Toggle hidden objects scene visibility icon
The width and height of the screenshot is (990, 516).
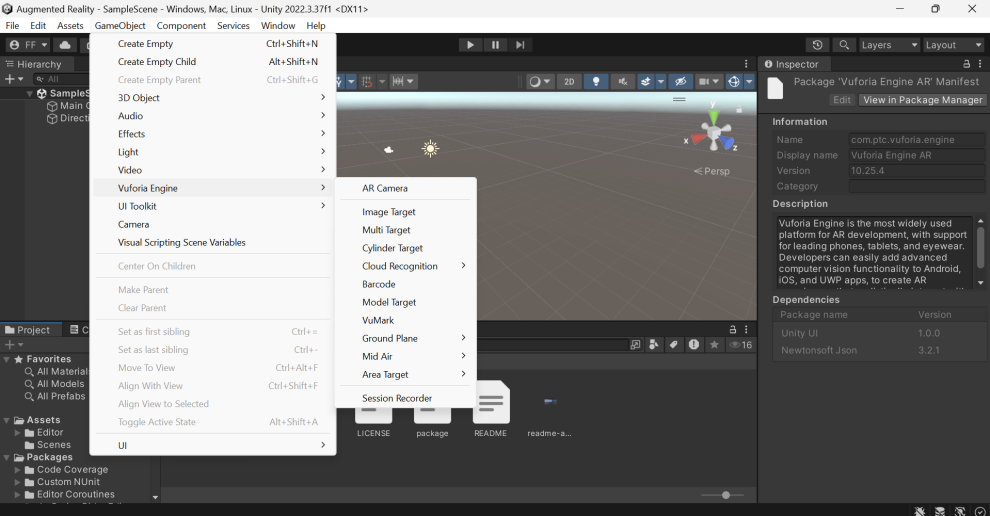(680, 81)
